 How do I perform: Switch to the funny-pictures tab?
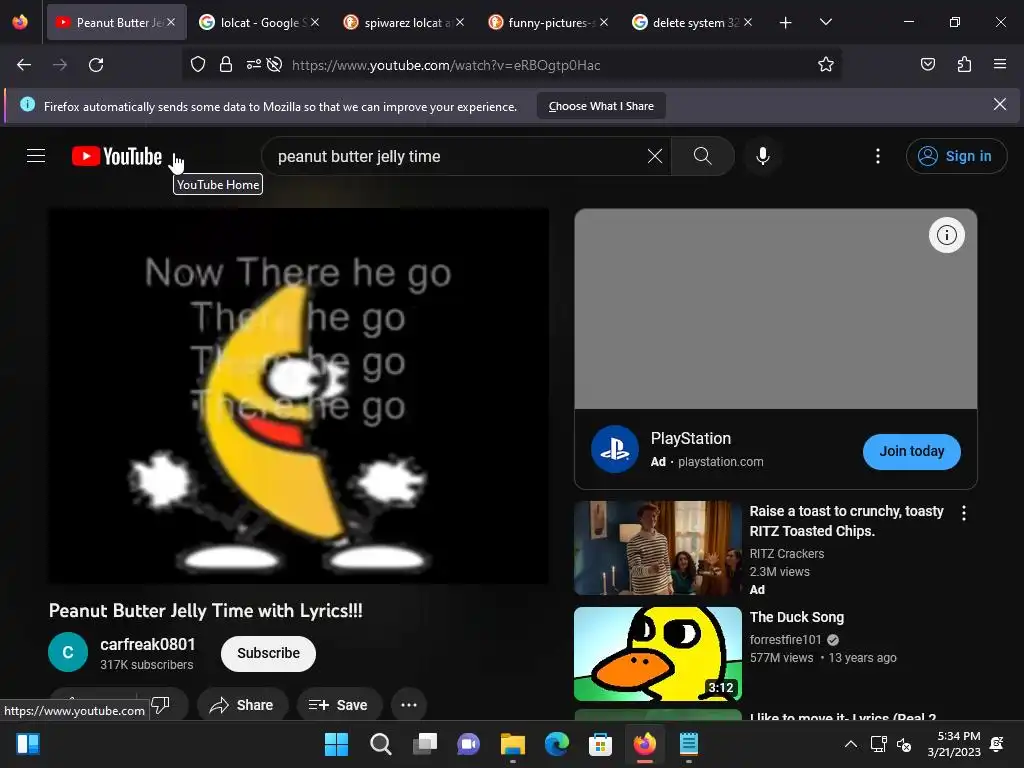(x=547, y=23)
